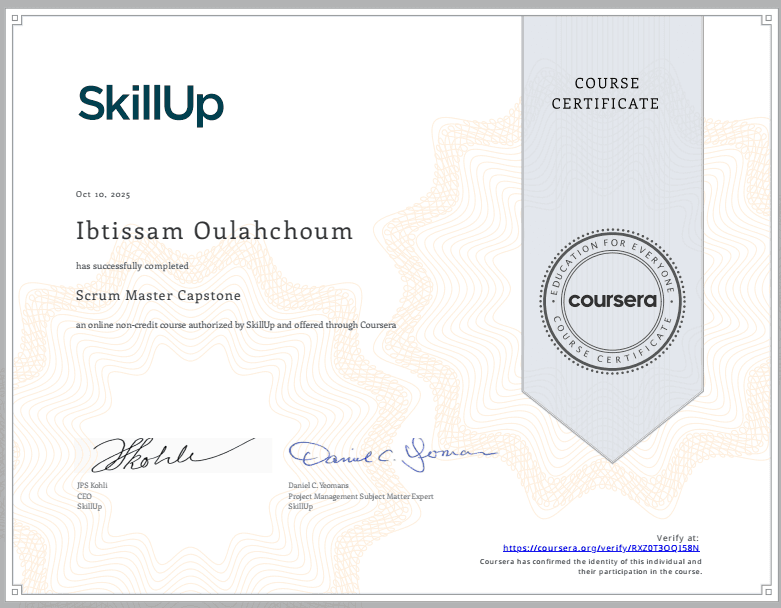
Task: Click the Coursera identity confirmation statement
Action: 591,567
